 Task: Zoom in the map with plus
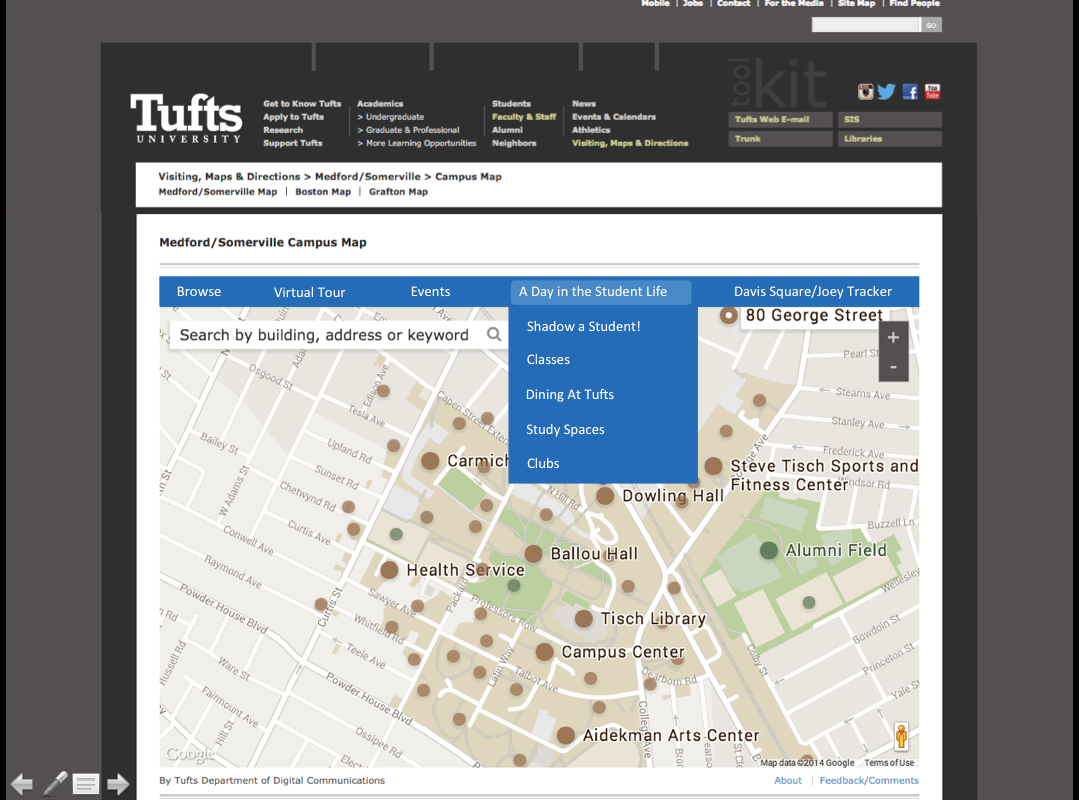coord(893,338)
